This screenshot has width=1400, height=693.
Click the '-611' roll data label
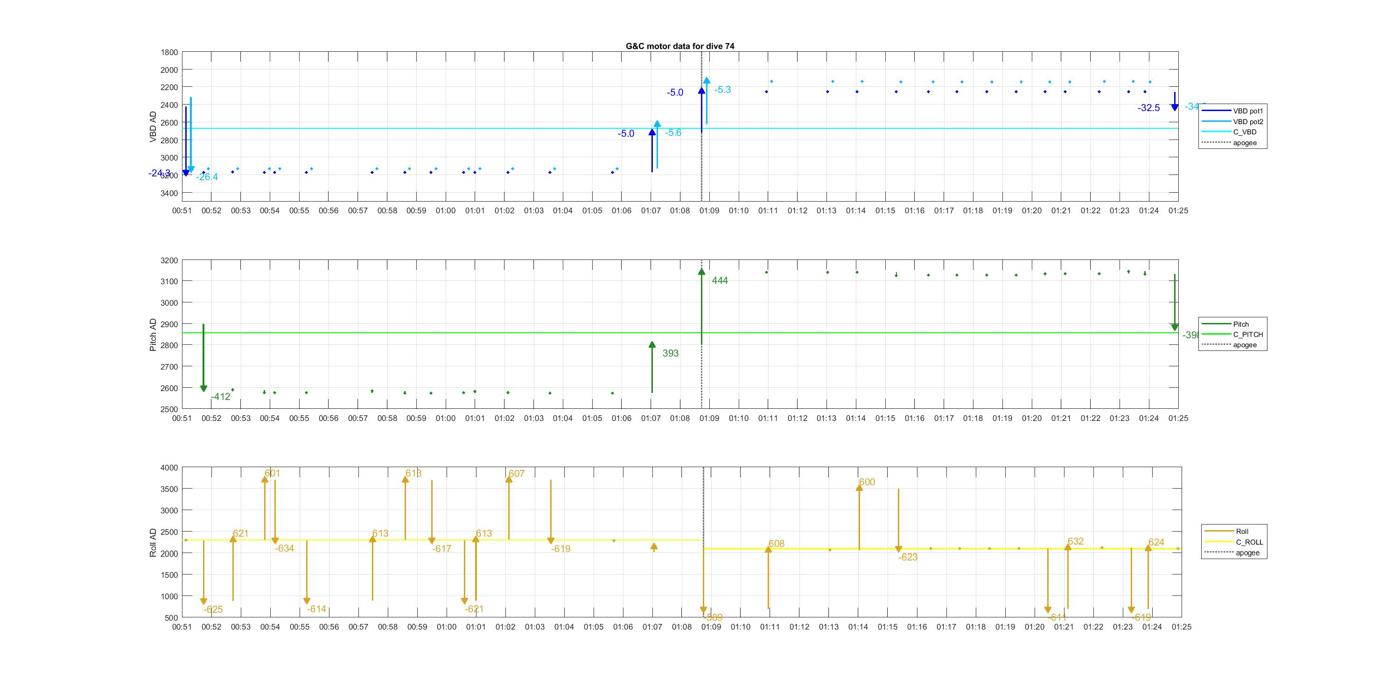pos(1058,618)
